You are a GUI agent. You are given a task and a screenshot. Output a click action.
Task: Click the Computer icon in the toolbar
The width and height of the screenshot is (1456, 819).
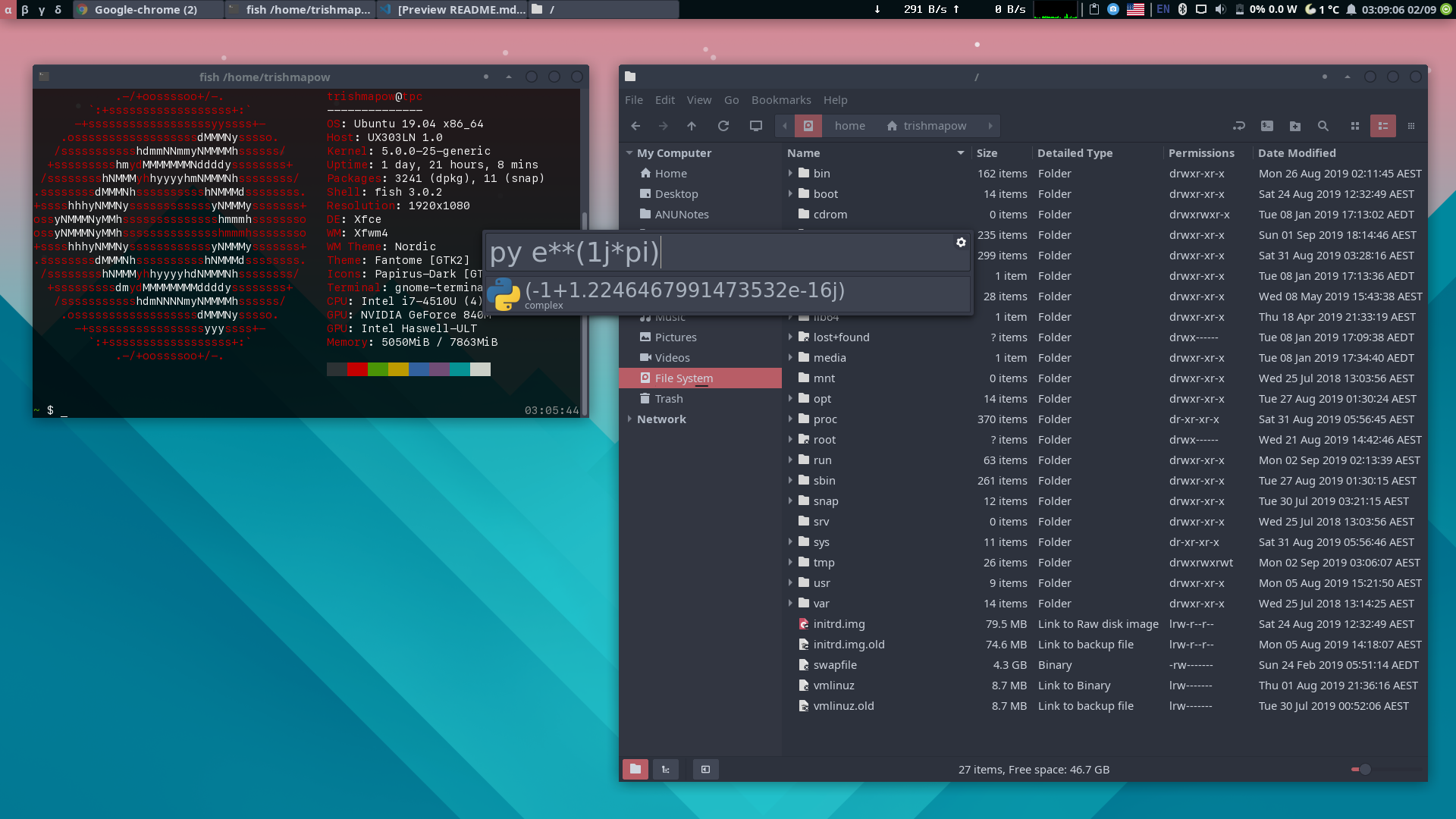pyautogui.click(x=756, y=126)
